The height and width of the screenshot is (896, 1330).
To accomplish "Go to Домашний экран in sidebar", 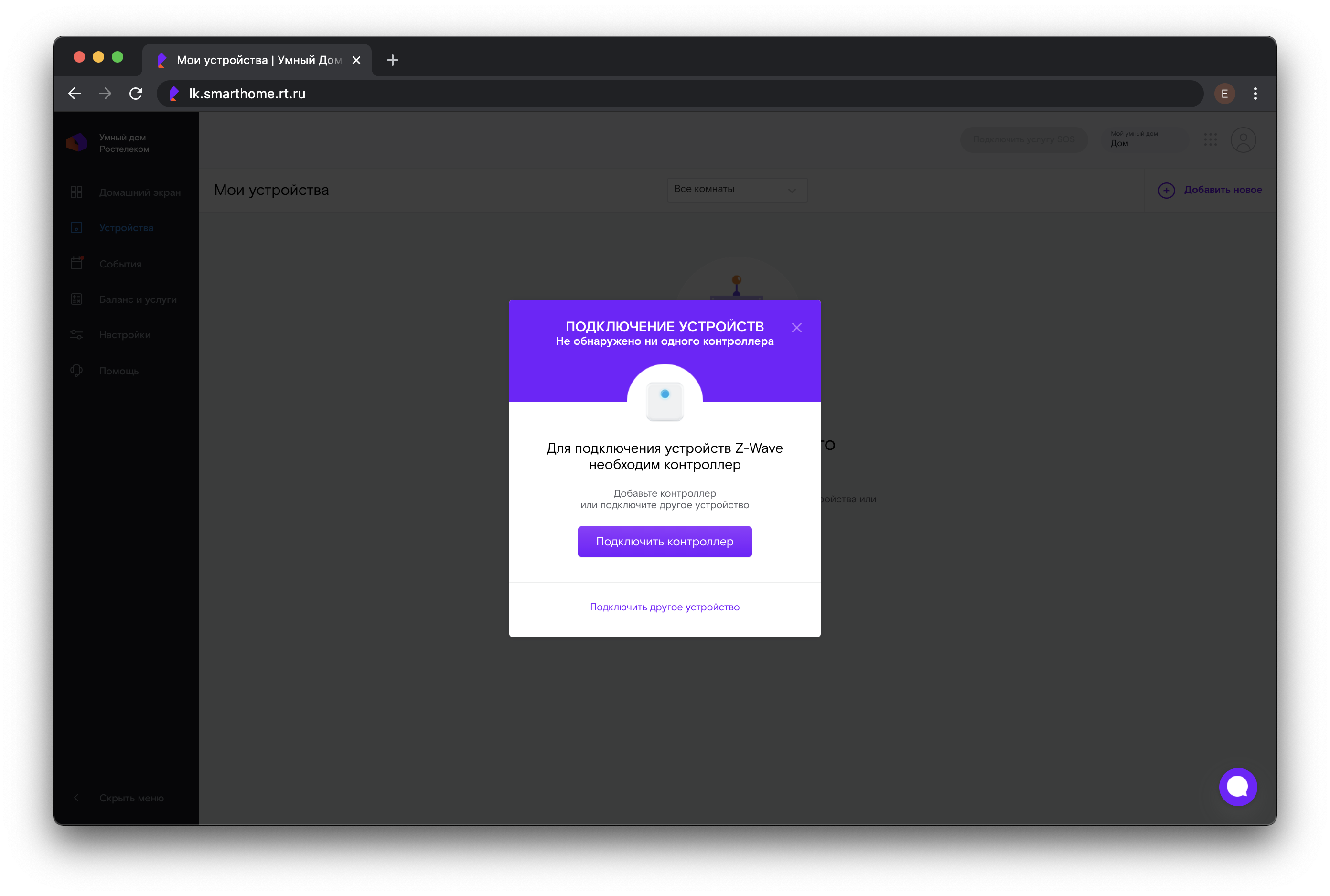I will point(139,192).
